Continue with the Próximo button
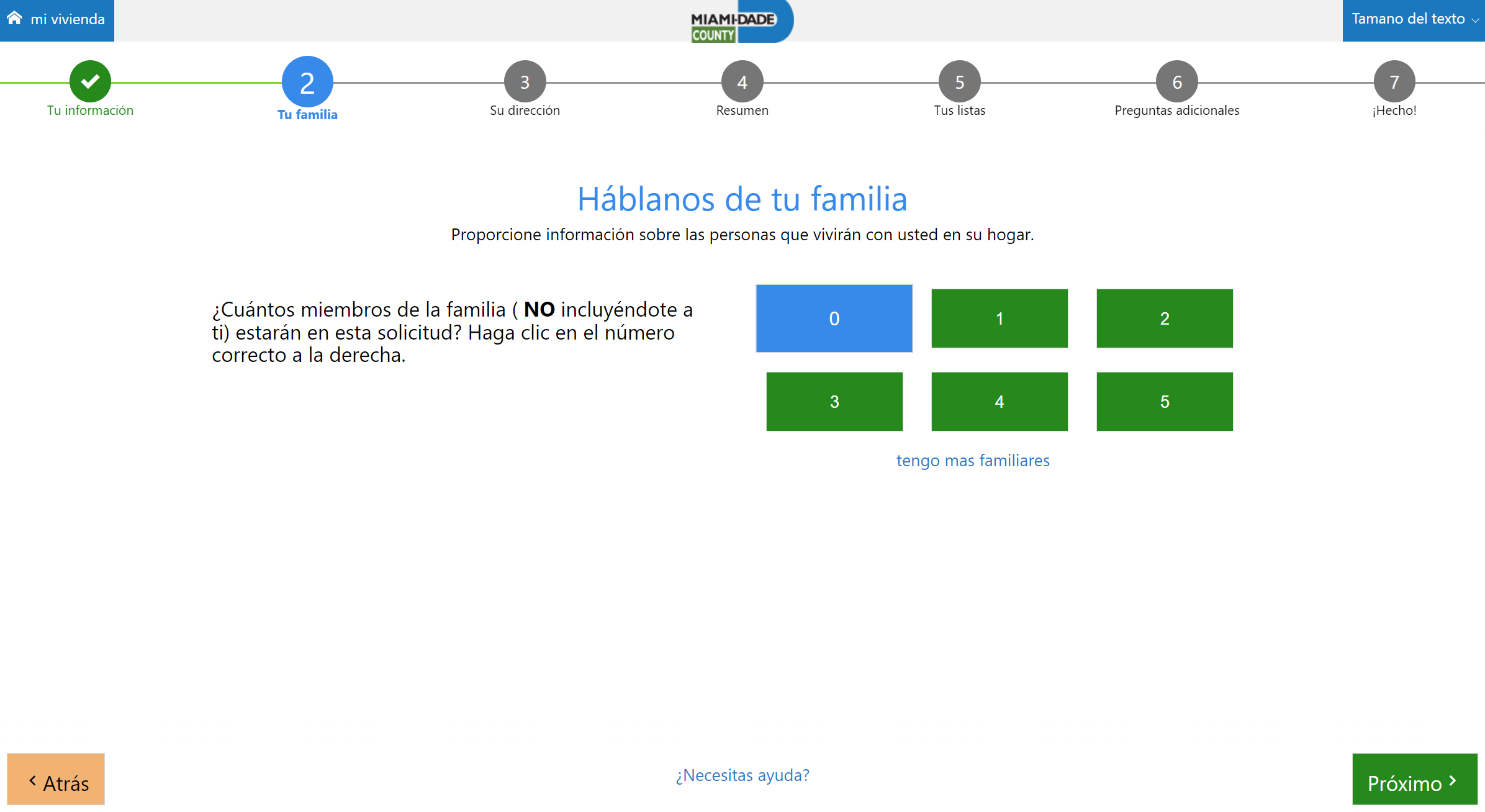The height and width of the screenshot is (812, 1485). coord(1415,779)
